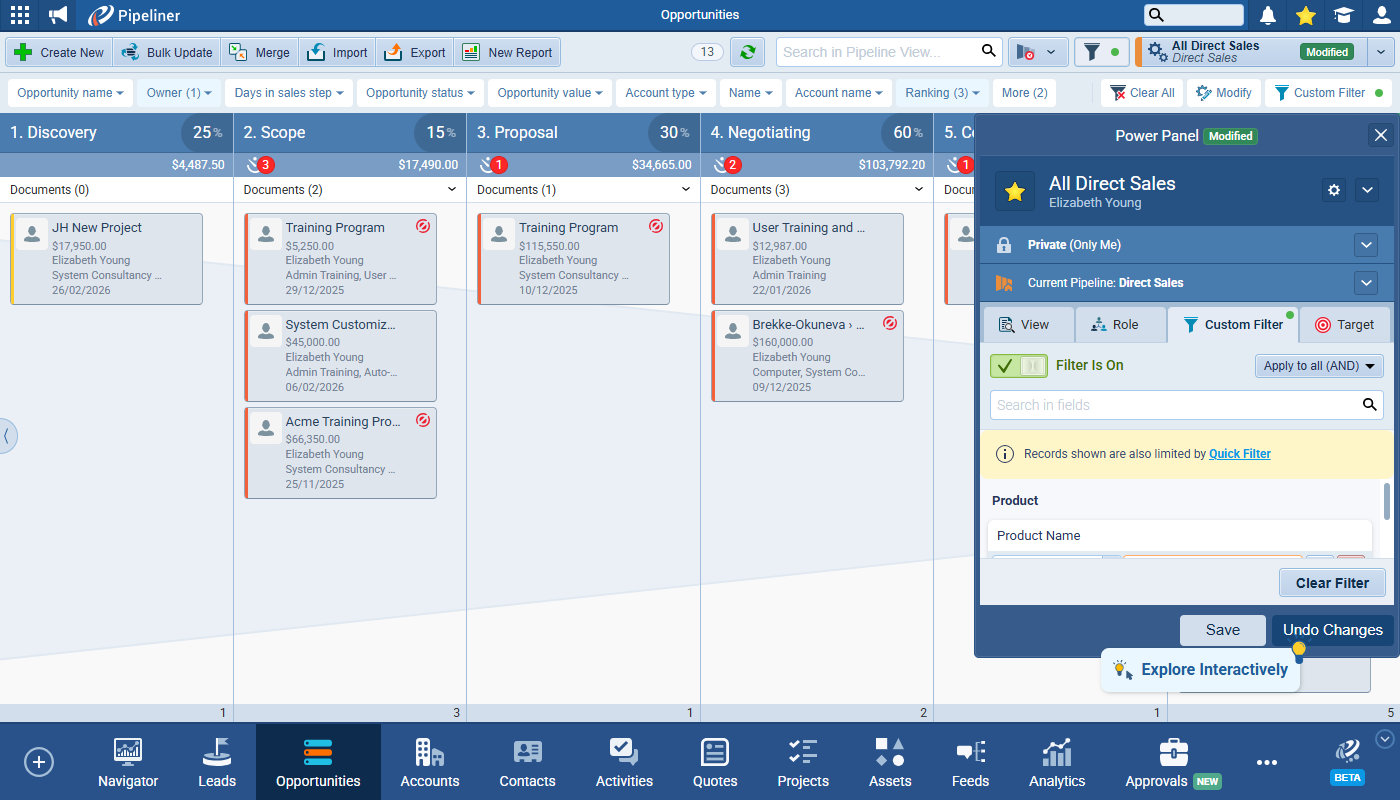Click the refresh pipeline icon
This screenshot has width=1400, height=800.
point(747,52)
